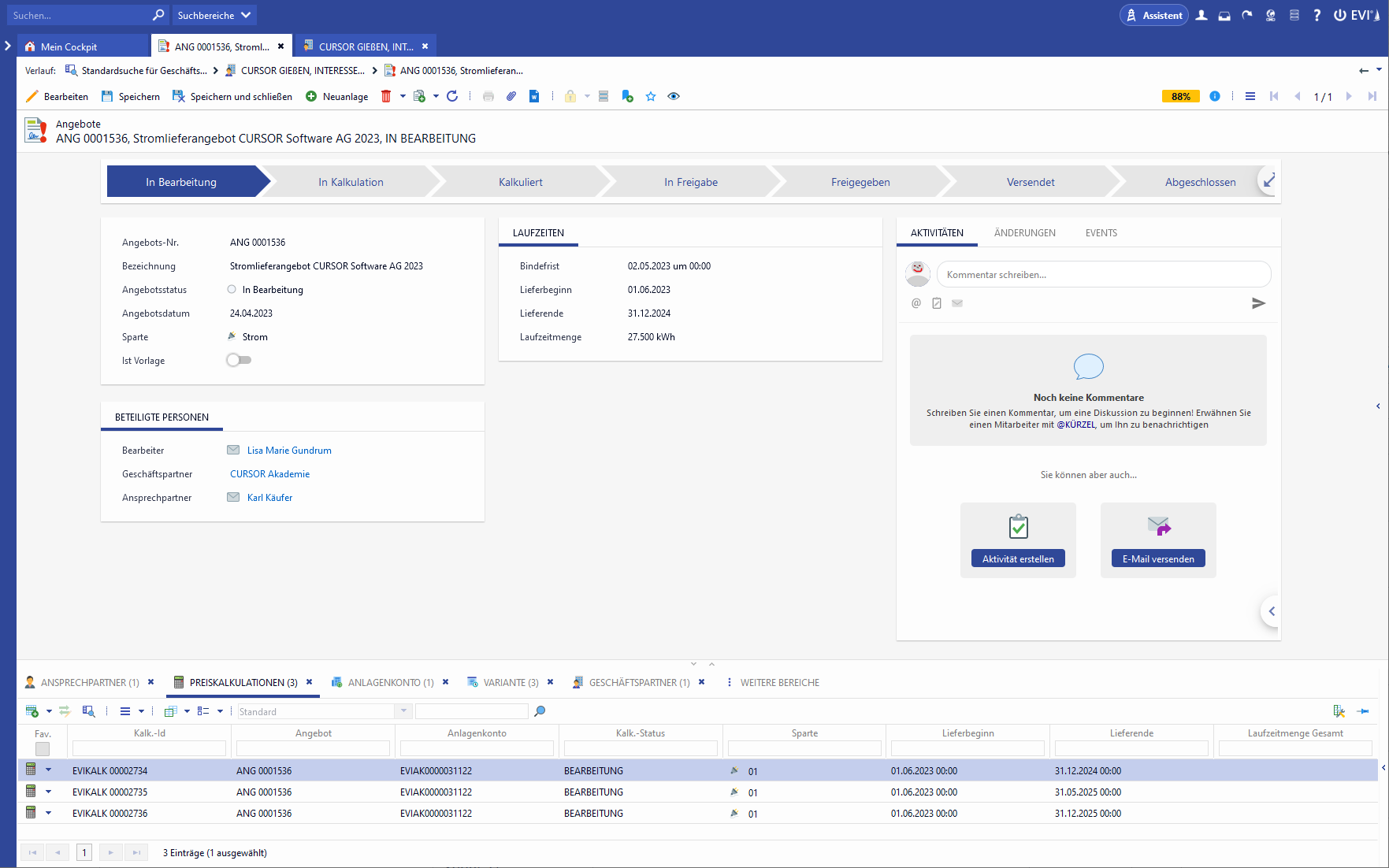Toggle the Ist Vorlage switch
The image size is (1389, 868).
click(x=239, y=360)
